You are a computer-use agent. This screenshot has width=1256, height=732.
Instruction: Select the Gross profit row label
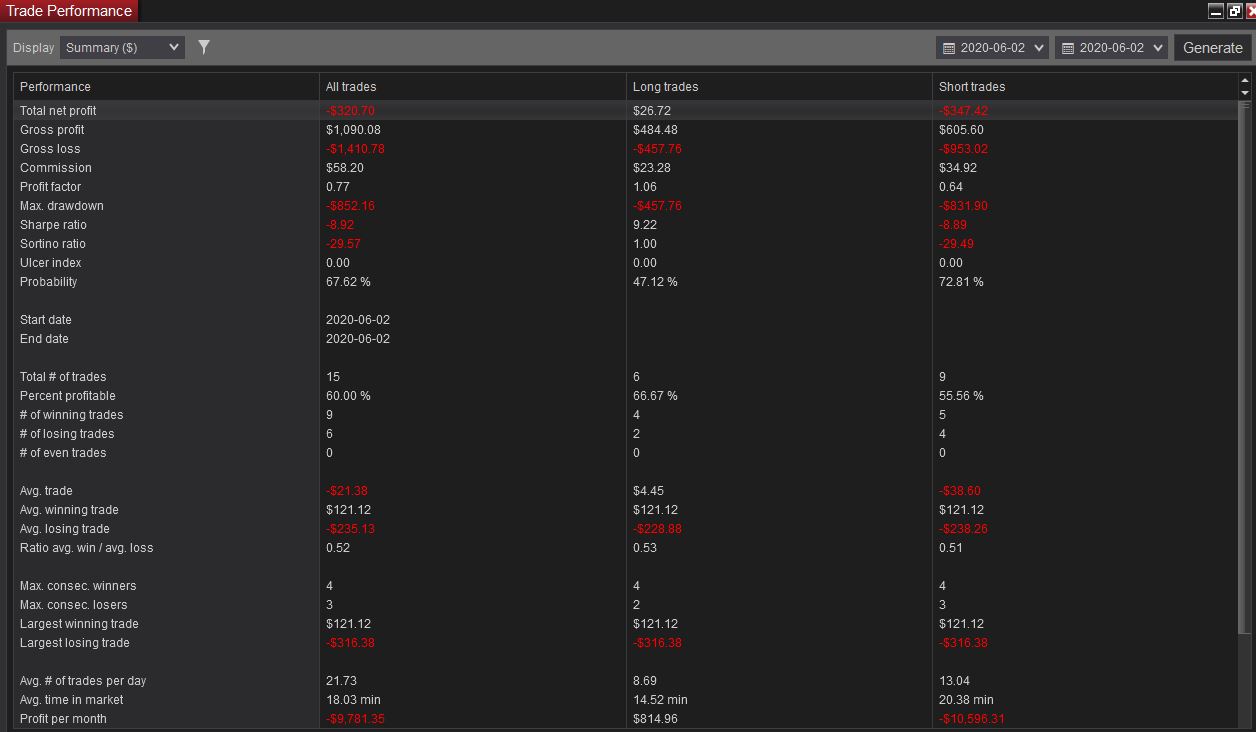click(x=52, y=130)
